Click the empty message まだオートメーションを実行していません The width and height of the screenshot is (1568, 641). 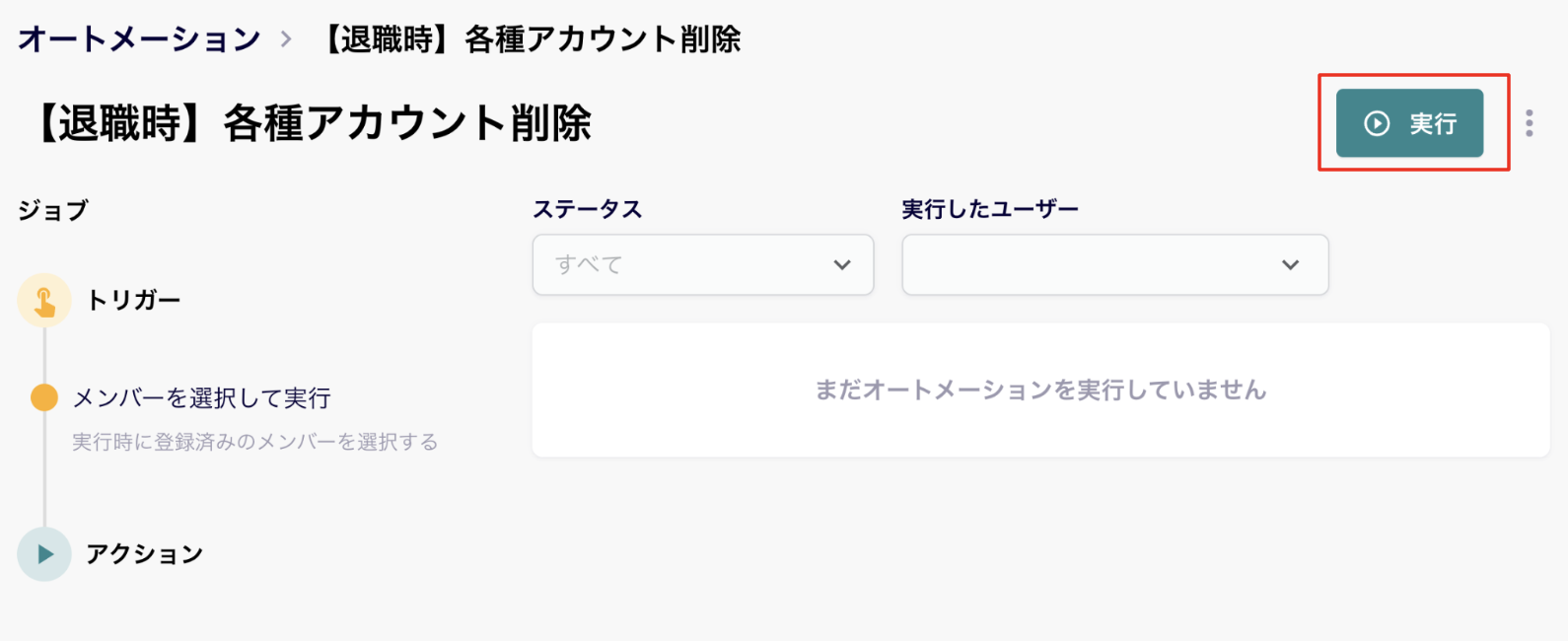click(x=1040, y=390)
